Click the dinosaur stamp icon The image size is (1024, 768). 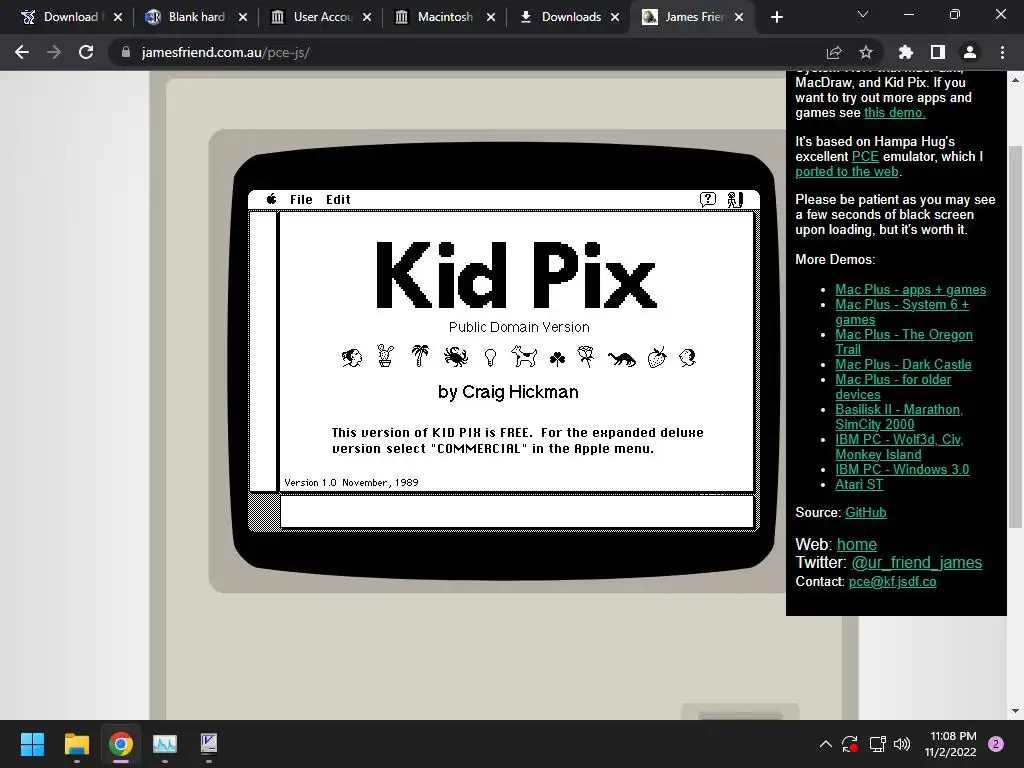tap(621, 359)
